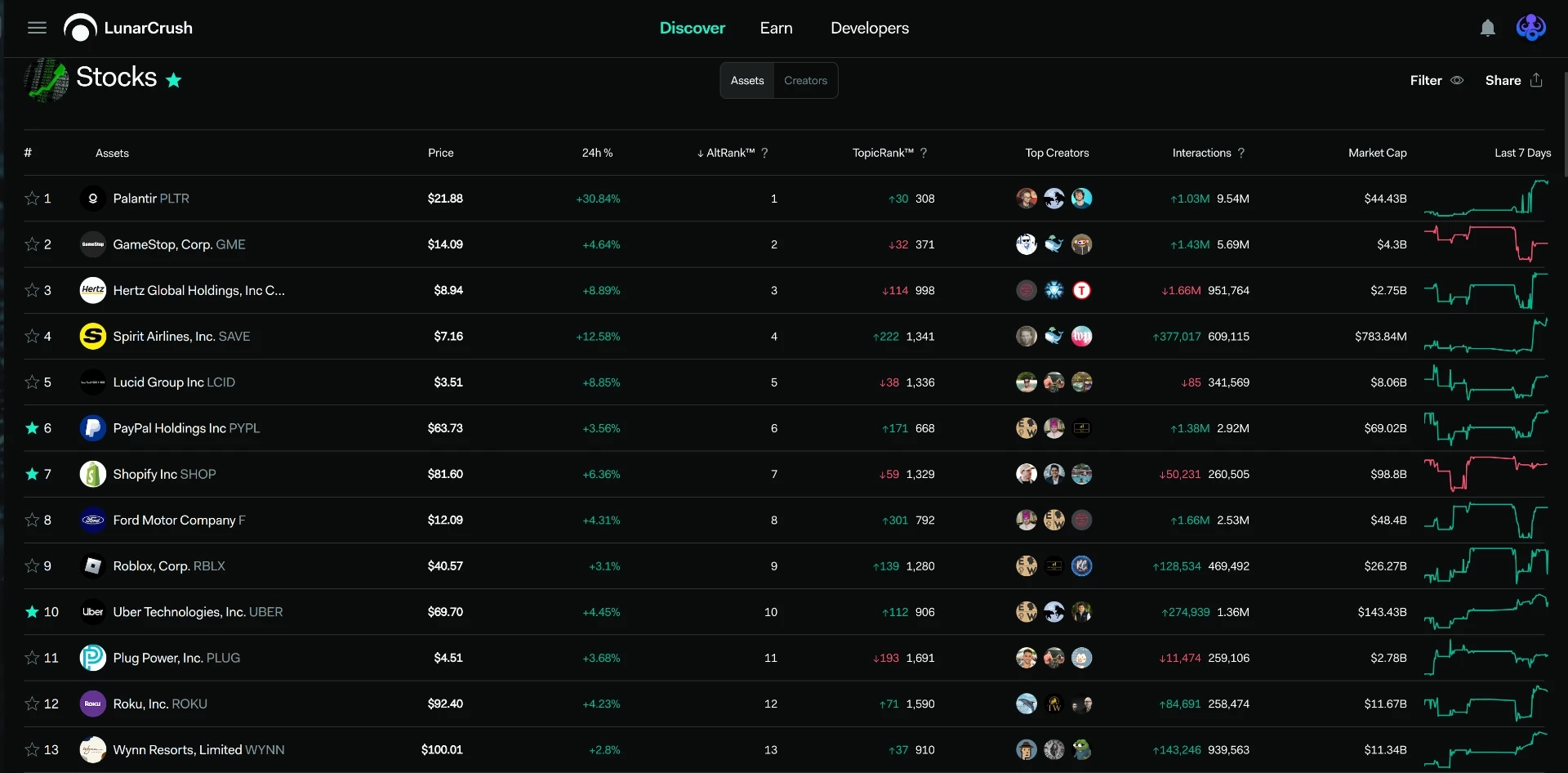Sort by 24h % column header
The height and width of the screenshot is (773, 1568).
(597, 153)
